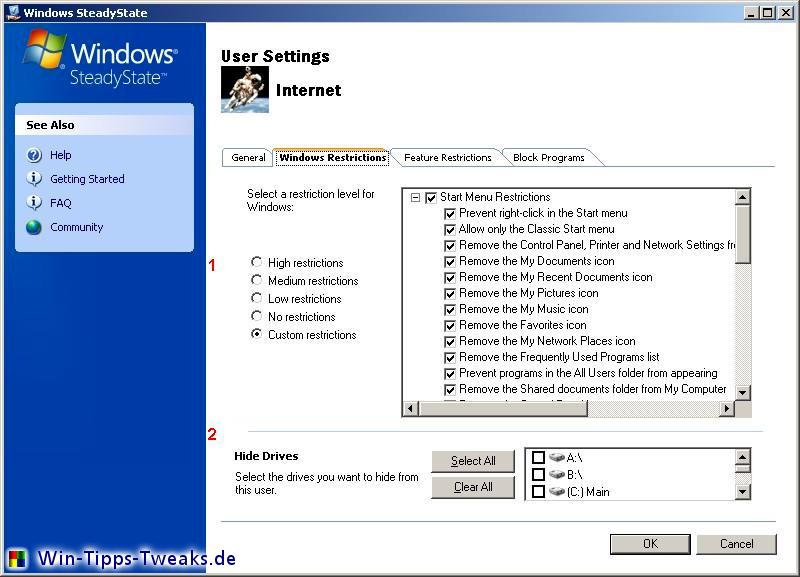The width and height of the screenshot is (800, 577).
Task: Open the Feature Restrictions tab
Action: coord(447,158)
